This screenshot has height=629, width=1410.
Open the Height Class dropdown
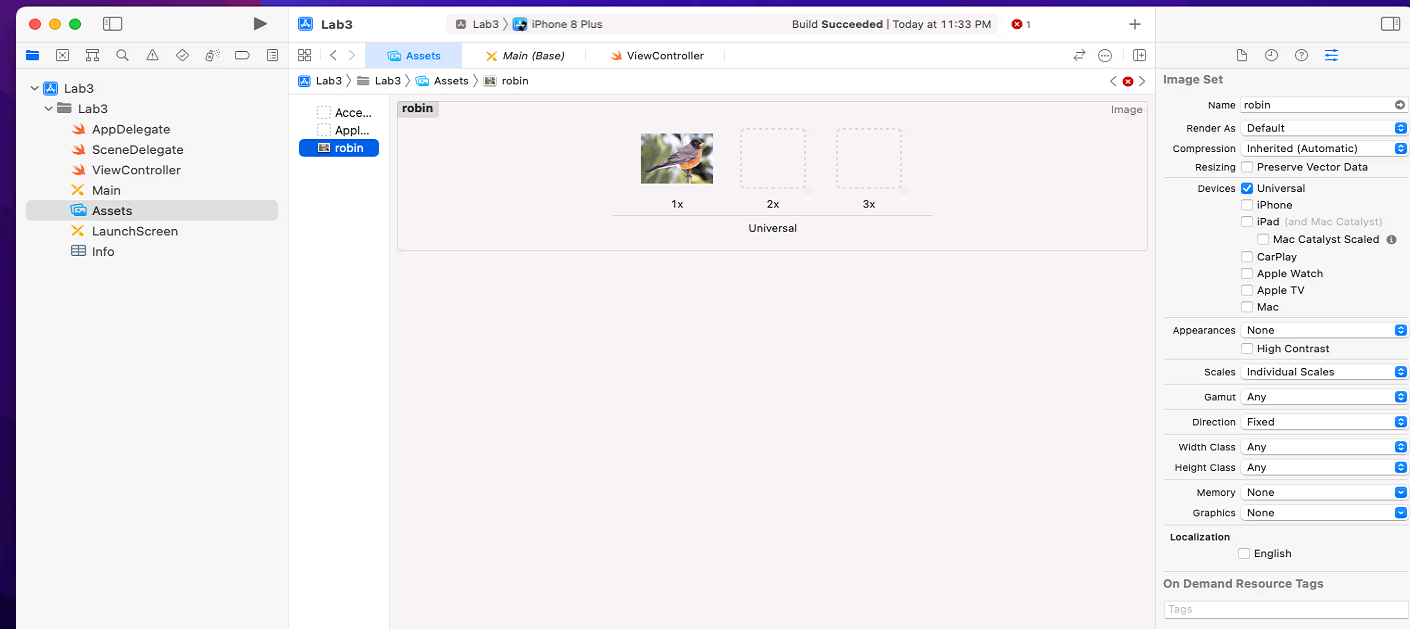(1324, 467)
